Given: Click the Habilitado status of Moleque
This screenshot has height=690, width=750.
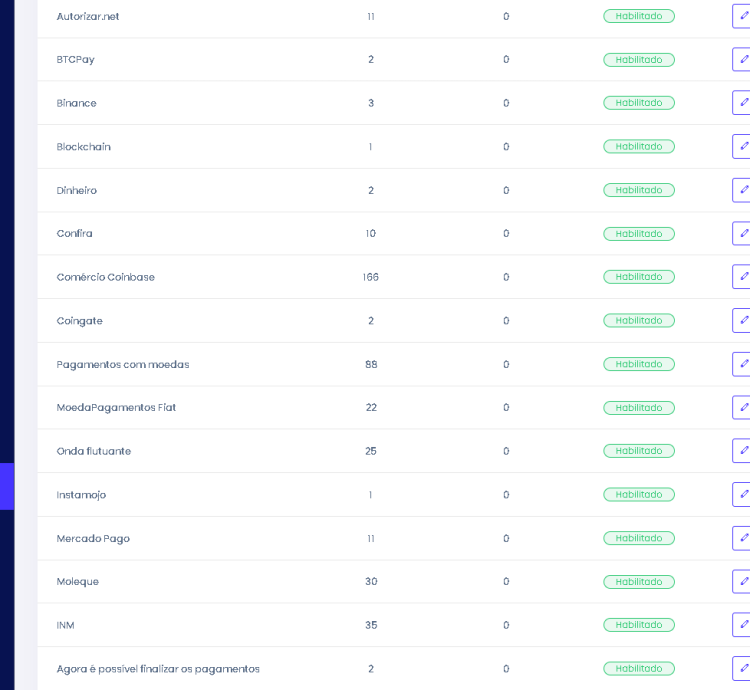Looking at the screenshot, I should click(639, 581).
